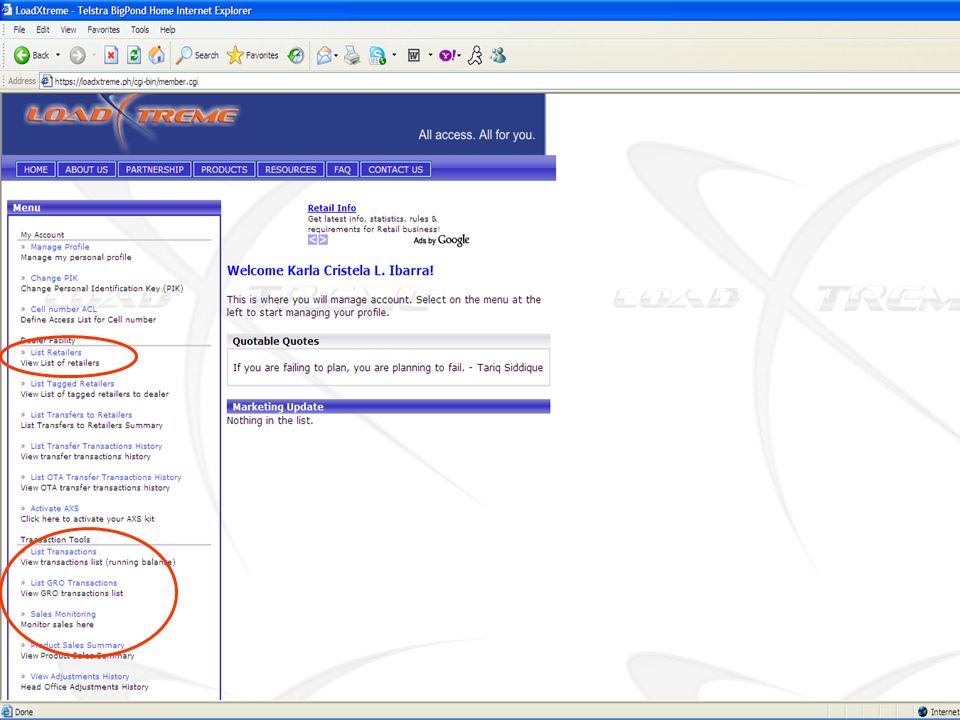Viewport: 960px width, 720px height.
Task: Open the ABOUT US navigation tab
Action: [86, 170]
